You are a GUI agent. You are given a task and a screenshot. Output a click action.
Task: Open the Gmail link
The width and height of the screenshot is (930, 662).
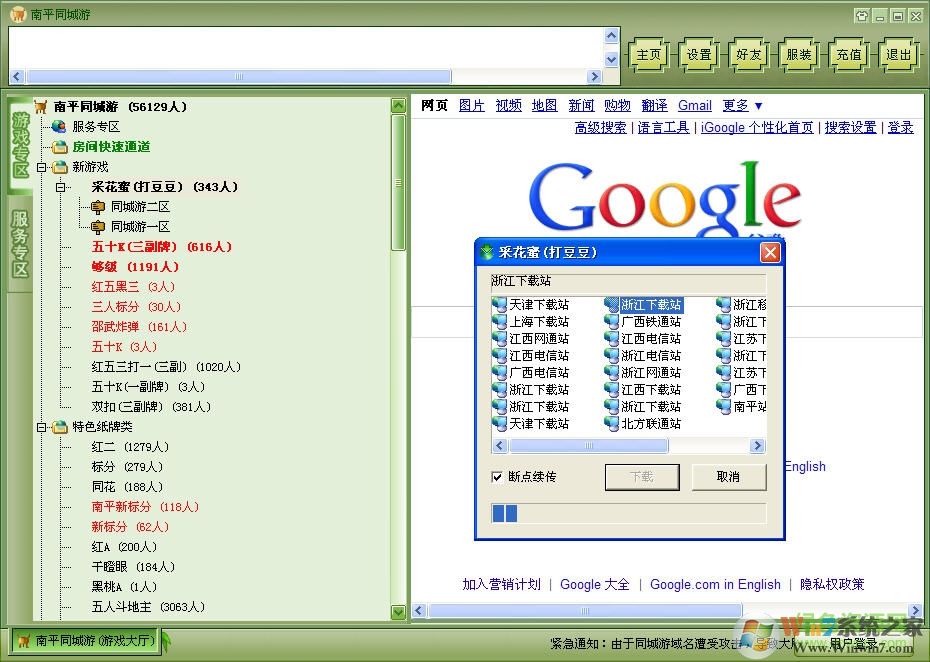[694, 105]
